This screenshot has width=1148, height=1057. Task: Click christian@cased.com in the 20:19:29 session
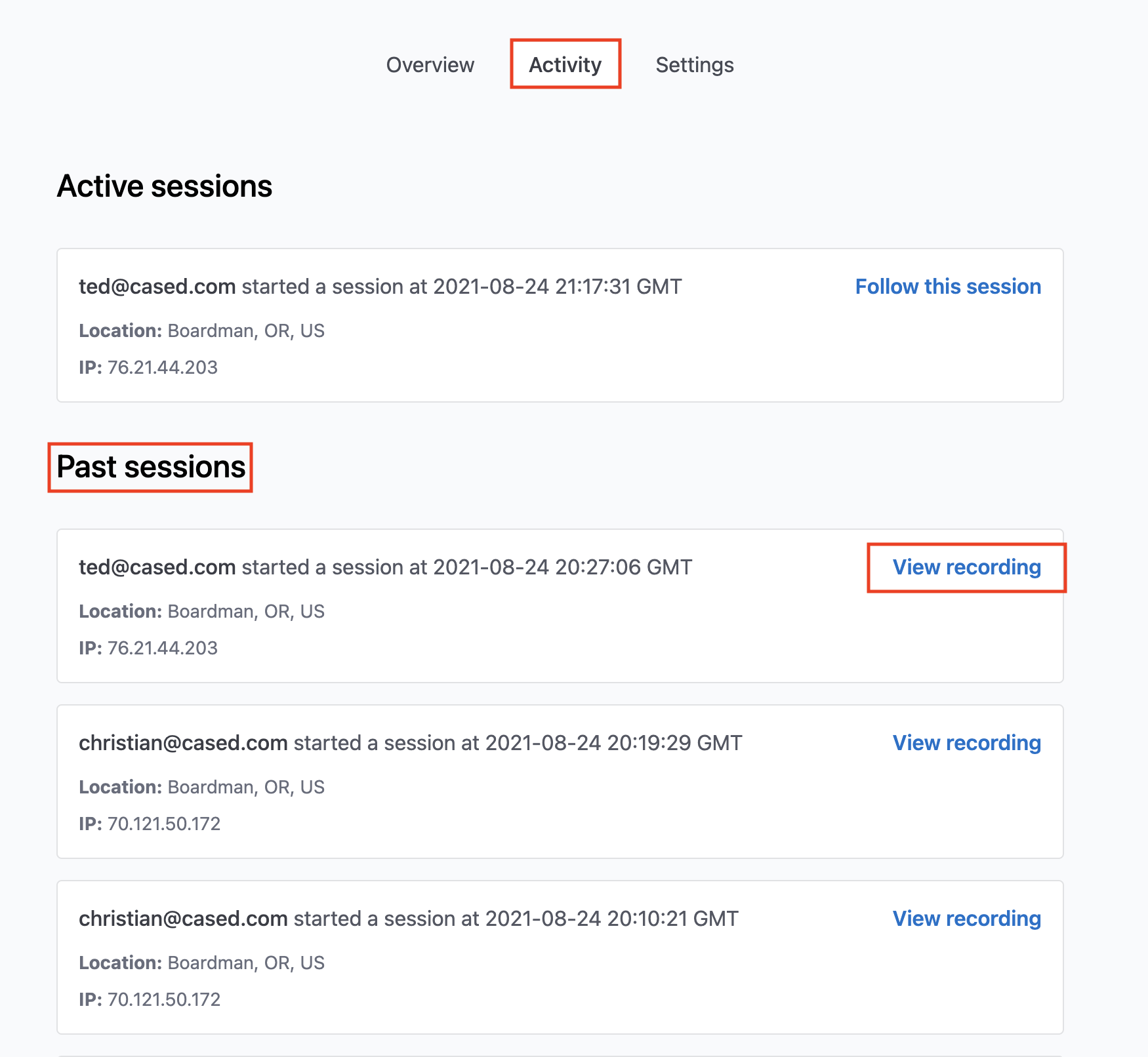coord(183,743)
